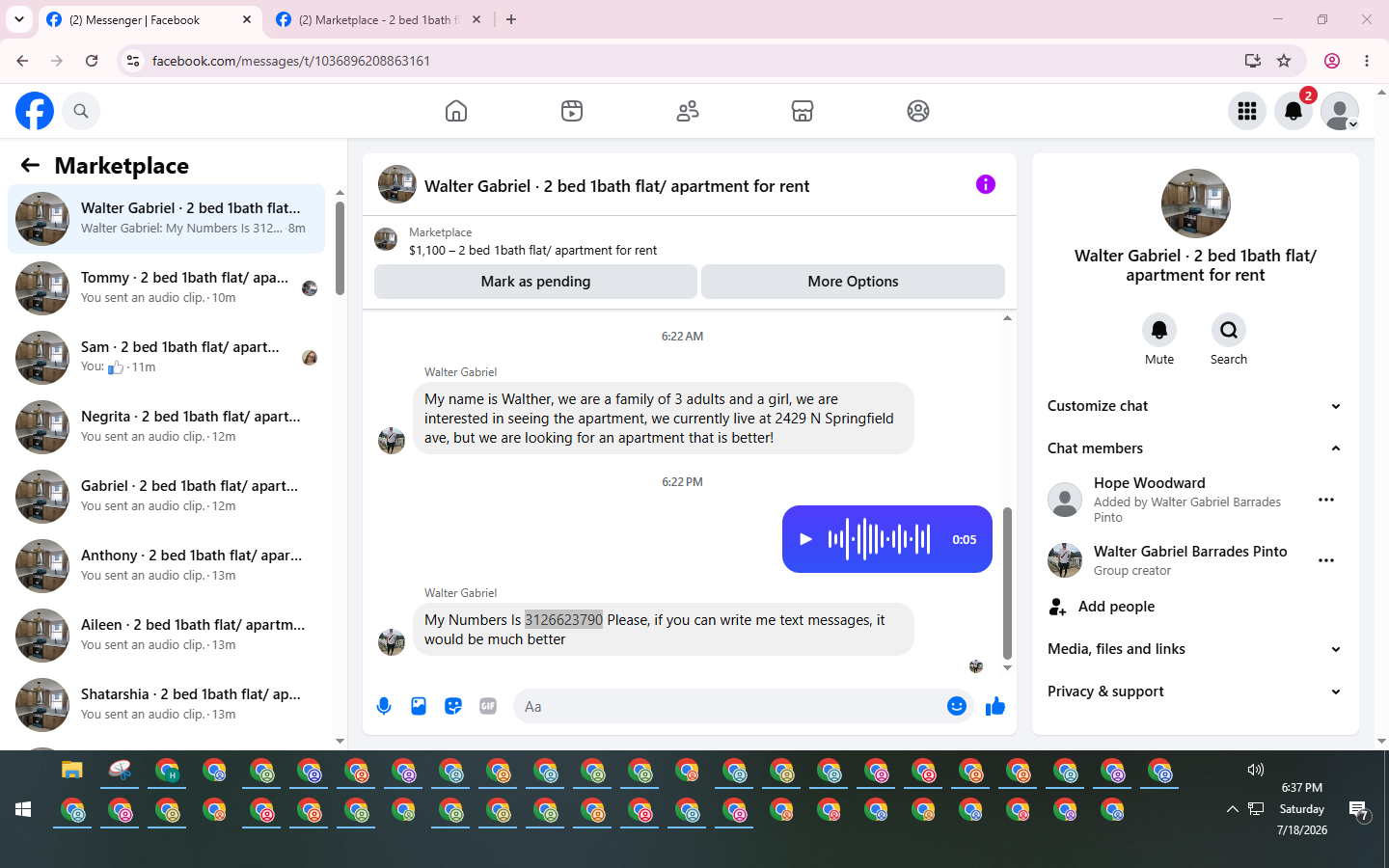
Task: Open the Chrome menu three dots
Action: pos(1367,61)
